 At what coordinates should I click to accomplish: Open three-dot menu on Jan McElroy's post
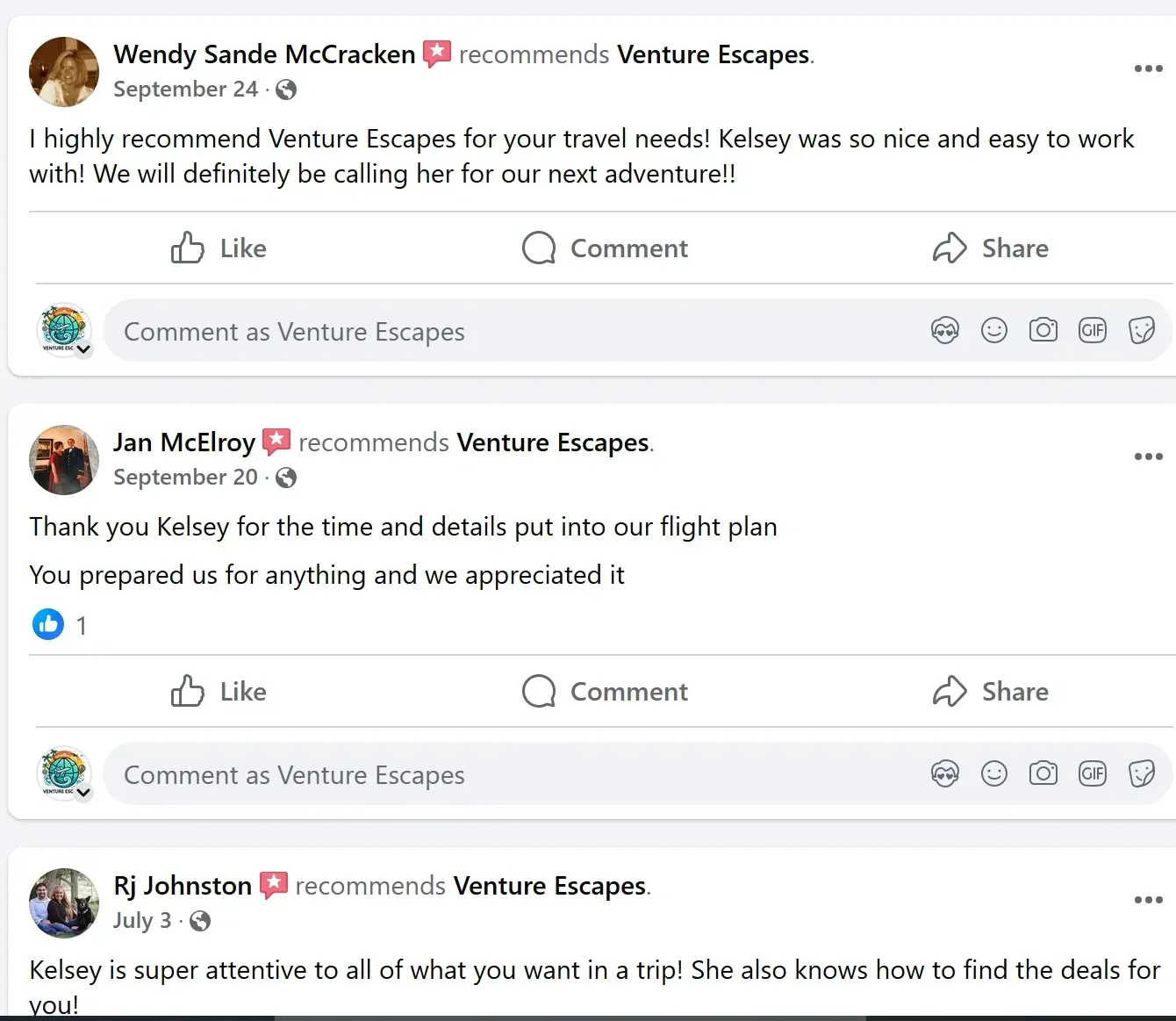[x=1148, y=457]
